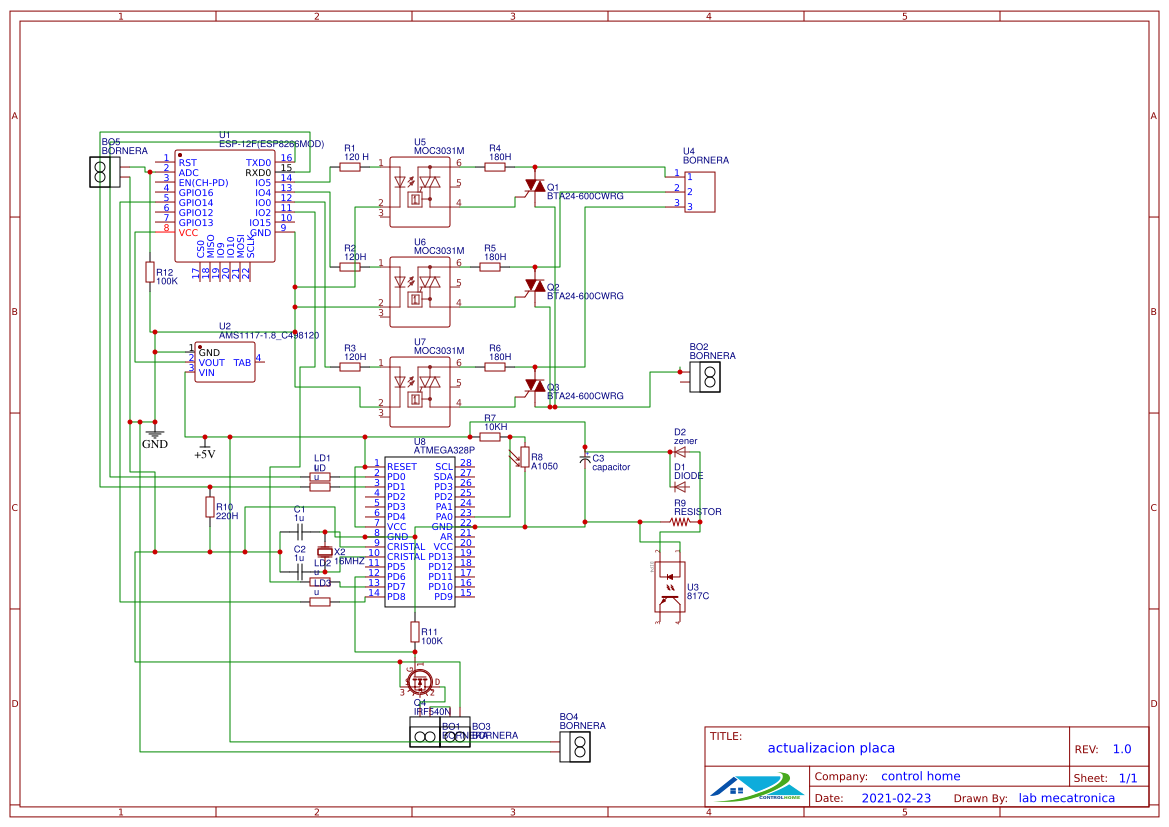Select the ATMEGA328P symbol U8
Viewport: 1169px width, 827px height.
(420, 530)
